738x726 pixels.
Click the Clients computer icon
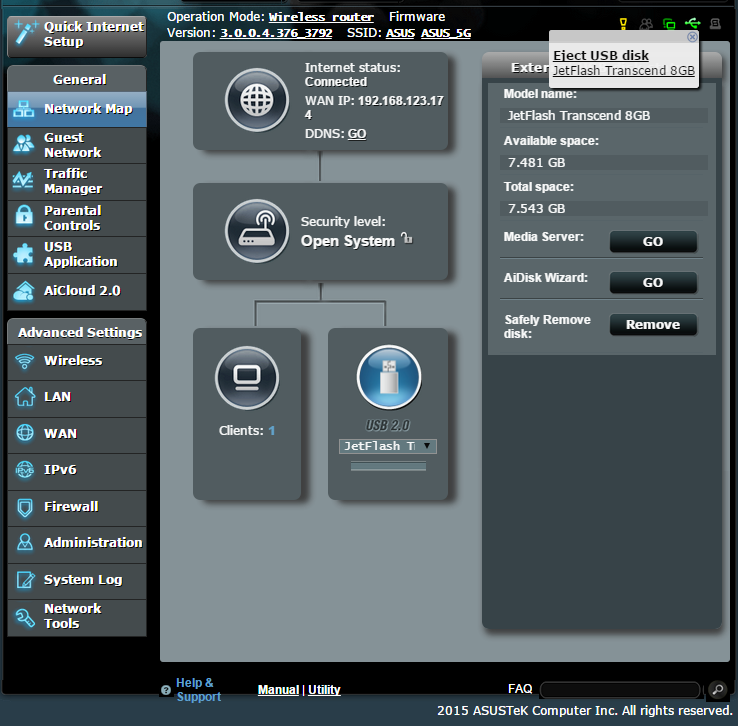(247, 378)
